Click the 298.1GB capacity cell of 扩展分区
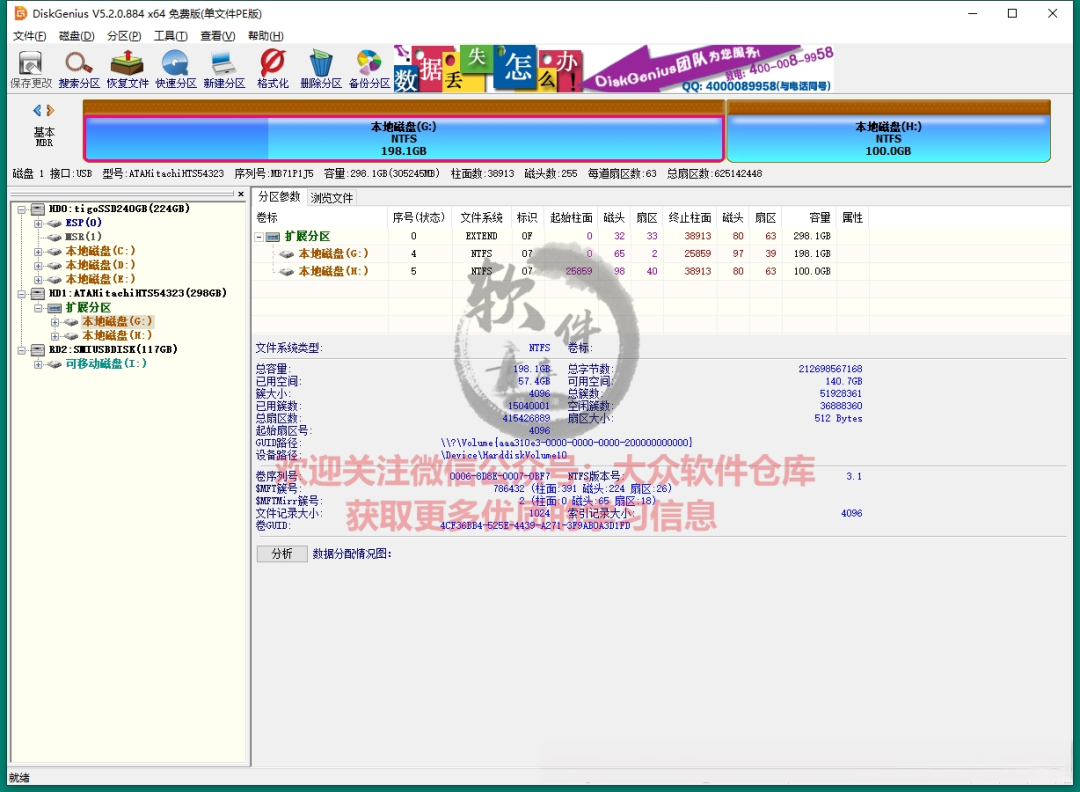This screenshot has width=1080, height=792. [812, 236]
